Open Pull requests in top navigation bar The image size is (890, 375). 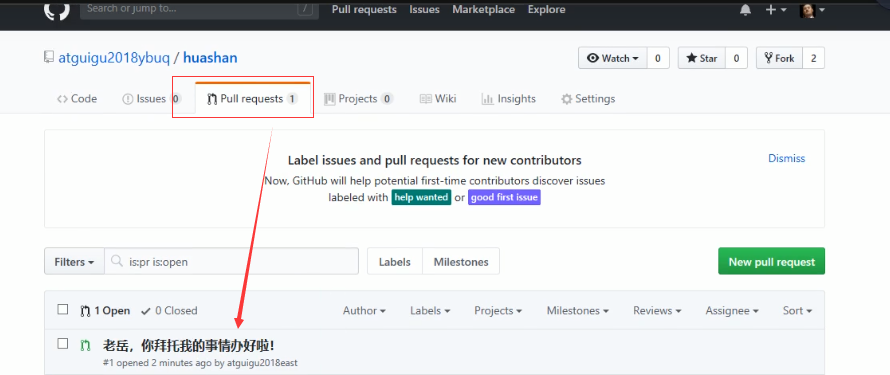364,10
